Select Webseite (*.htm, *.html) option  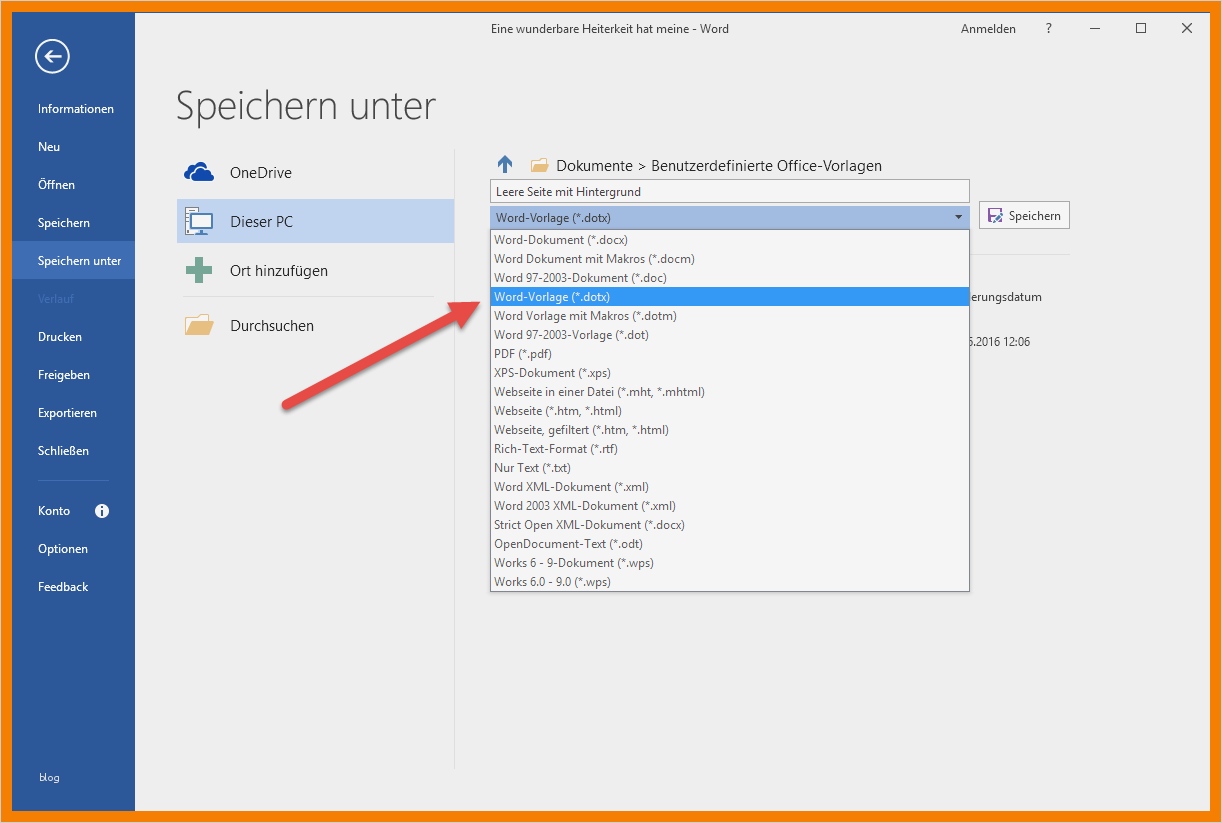[x=729, y=411]
